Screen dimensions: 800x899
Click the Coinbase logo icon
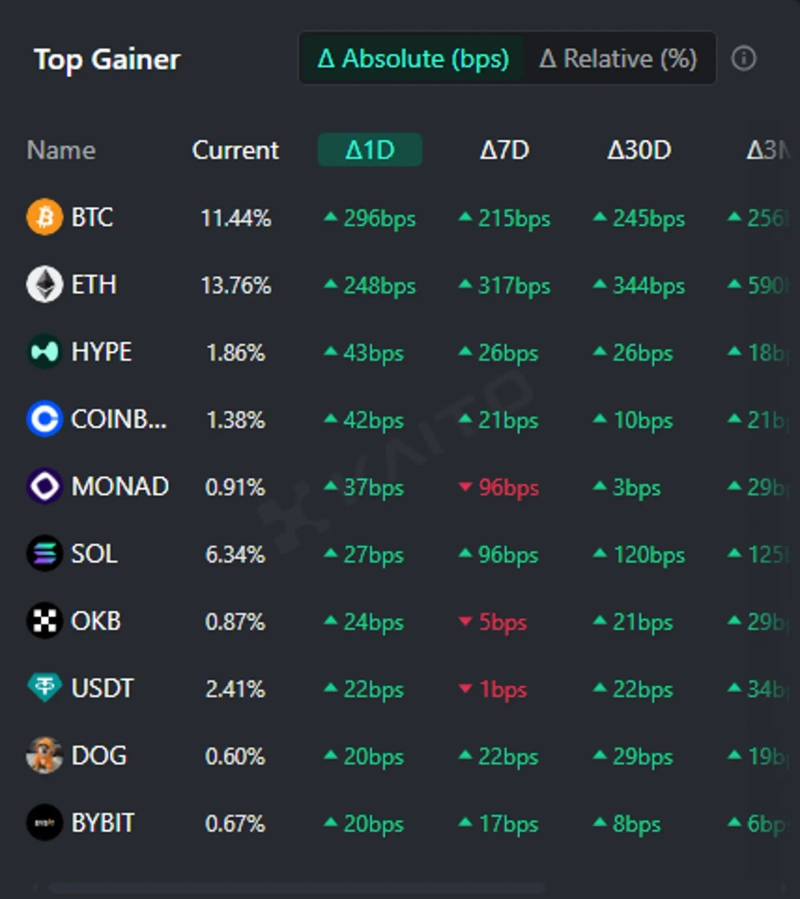click(44, 419)
